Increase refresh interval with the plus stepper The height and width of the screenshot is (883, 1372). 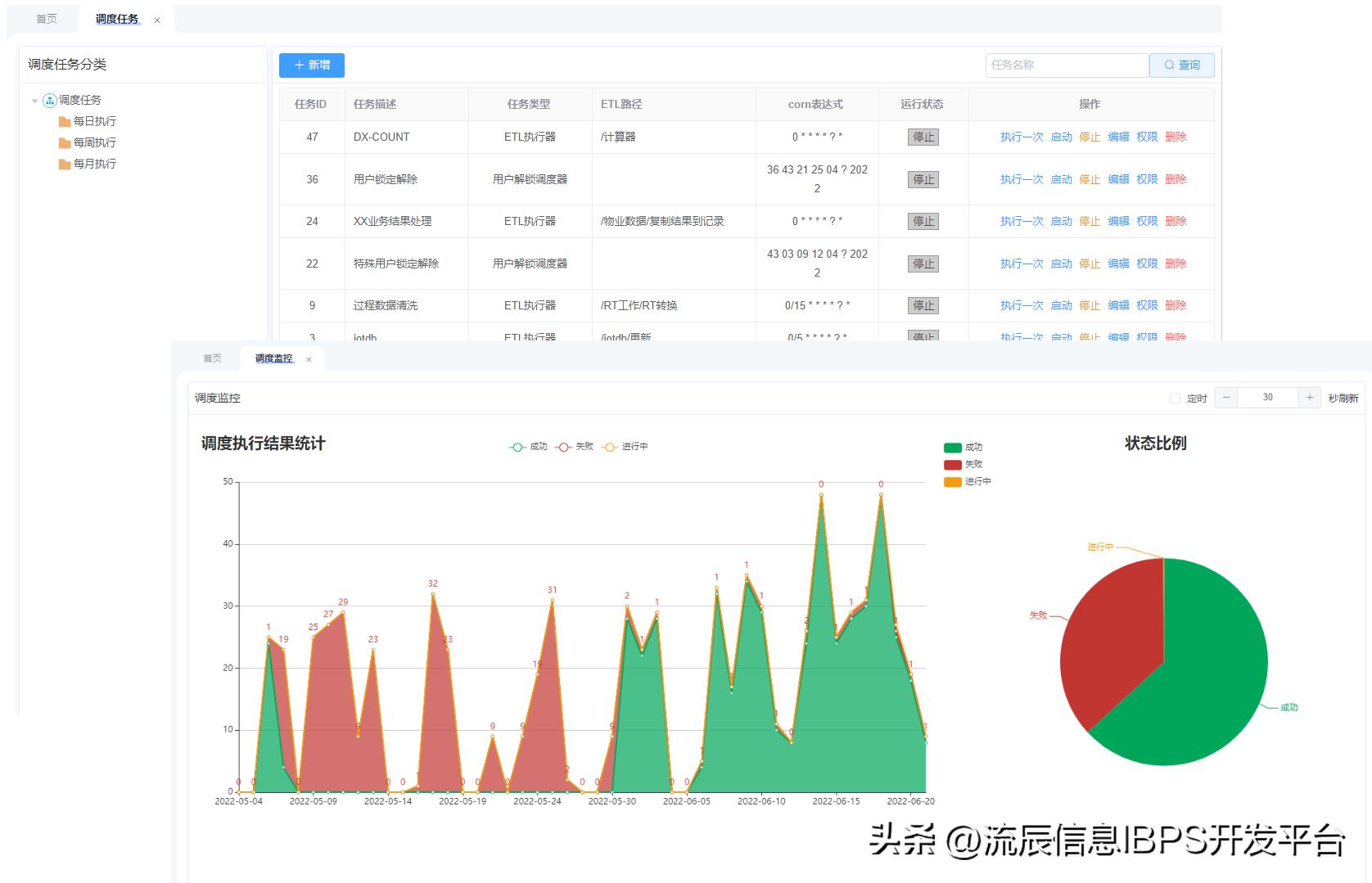(1310, 398)
